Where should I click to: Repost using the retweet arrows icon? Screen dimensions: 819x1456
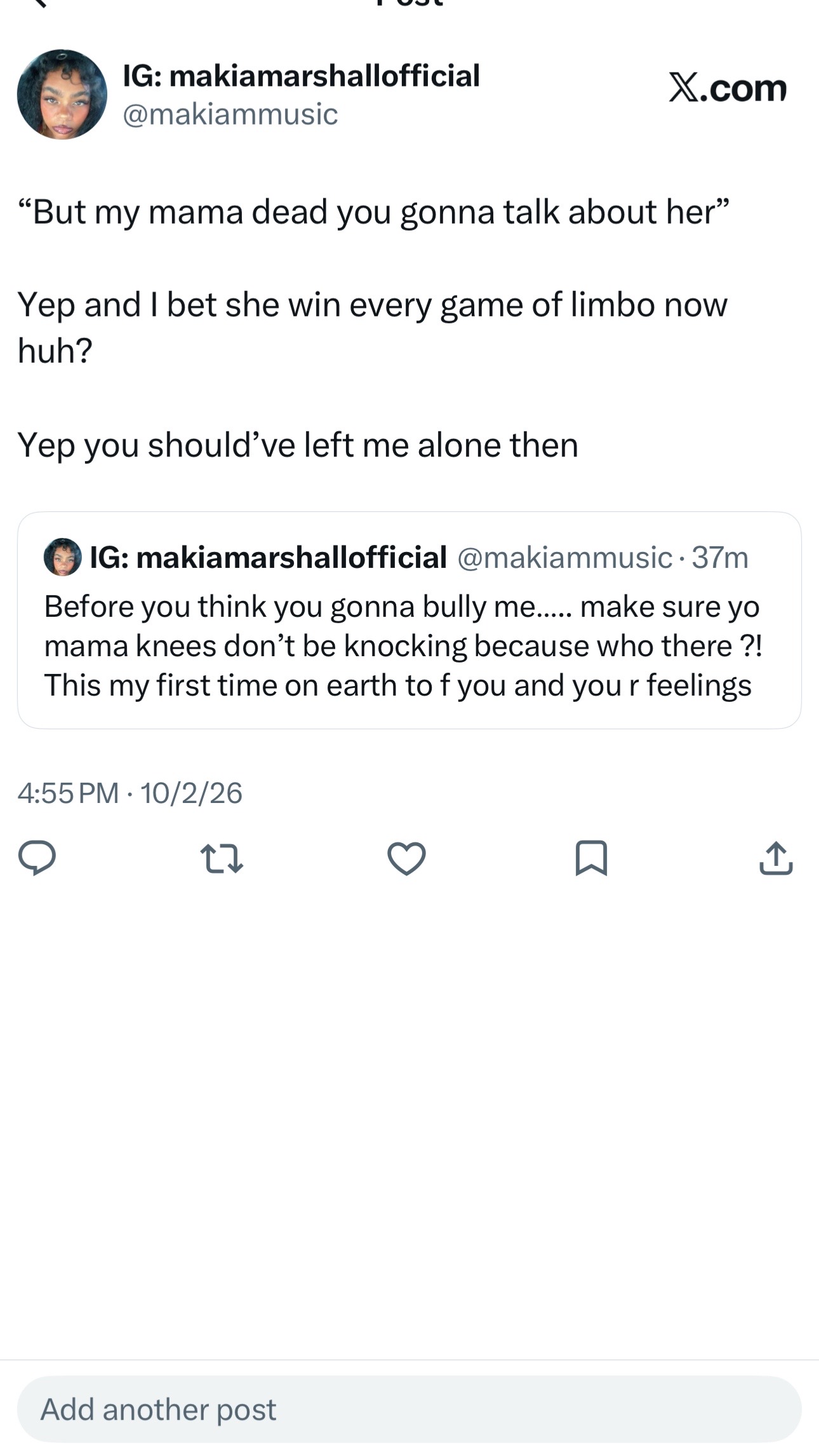(x=222, y=858)
